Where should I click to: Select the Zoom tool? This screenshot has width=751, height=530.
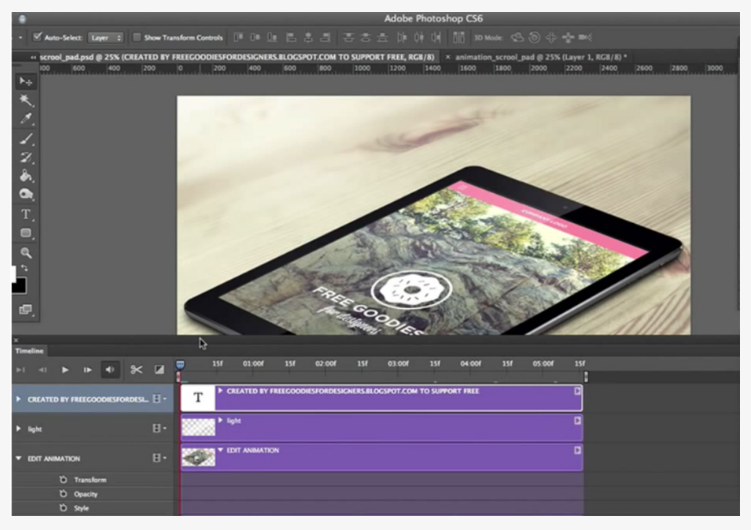click(x=26, y=253)
